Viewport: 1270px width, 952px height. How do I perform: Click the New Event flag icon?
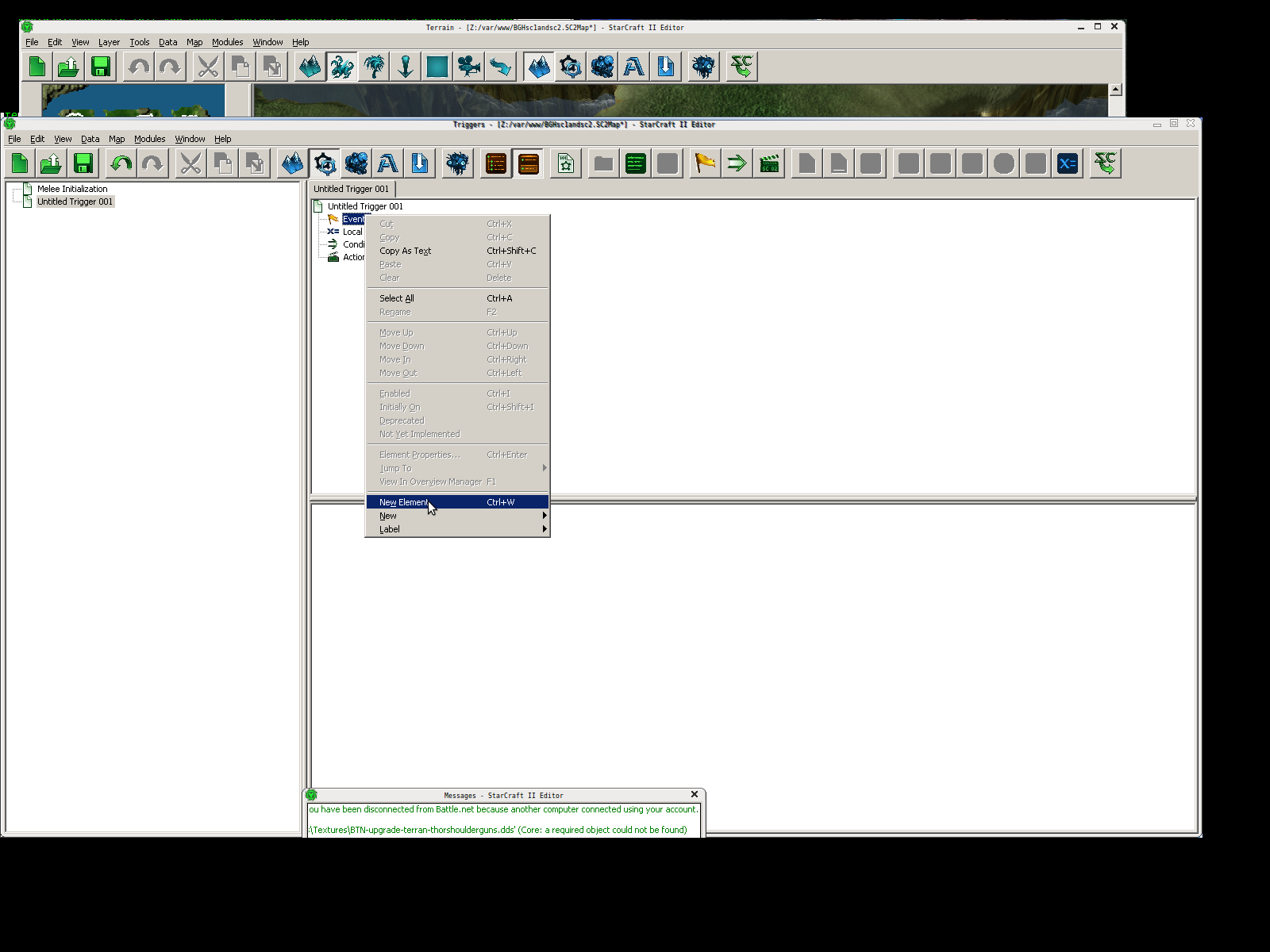pos(704,163)
